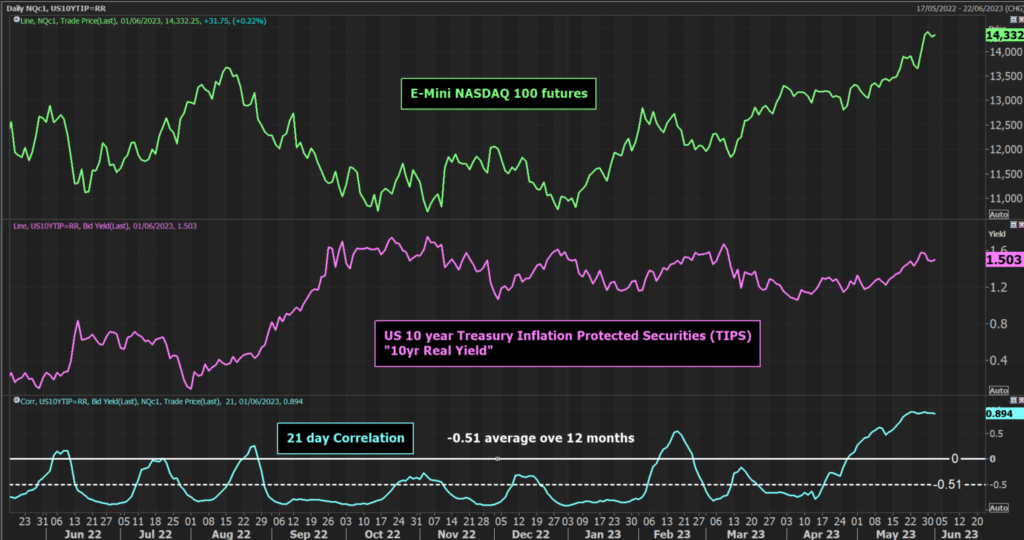This screenshot has height=540, width=1024.
Task: Click the -0.51 average over 12 months text
Action: 541,438
